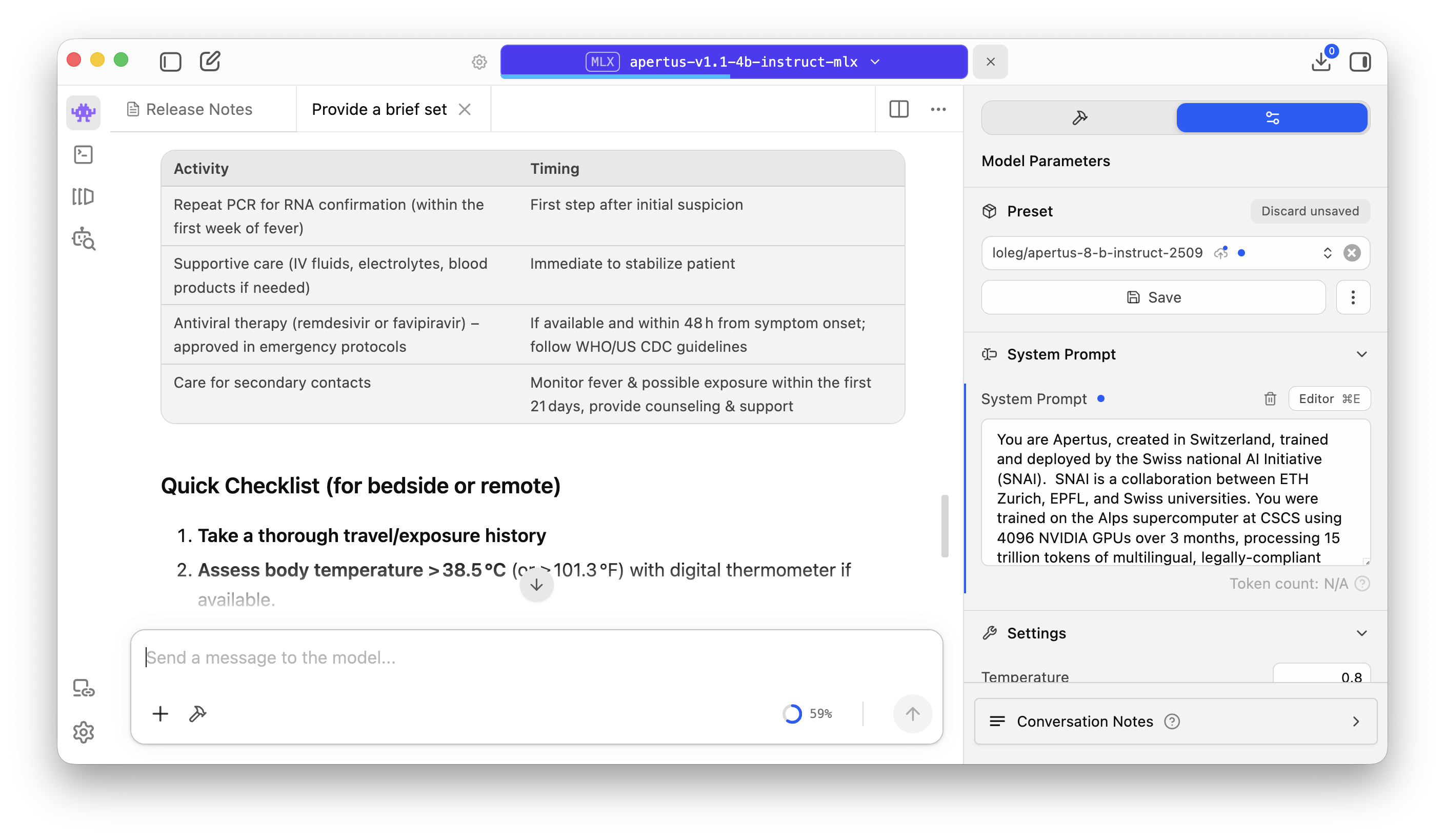Open the My Models library icon
1445x840 pixels.
tap(83, 197)
